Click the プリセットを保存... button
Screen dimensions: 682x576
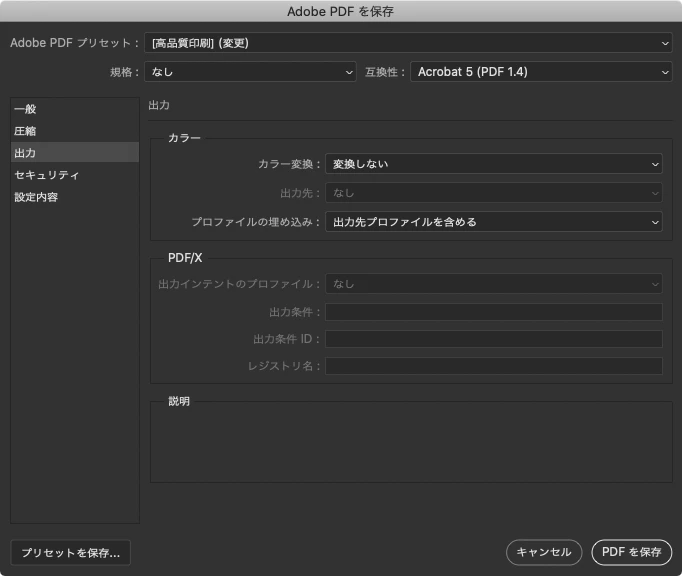[x=70, y=553]
